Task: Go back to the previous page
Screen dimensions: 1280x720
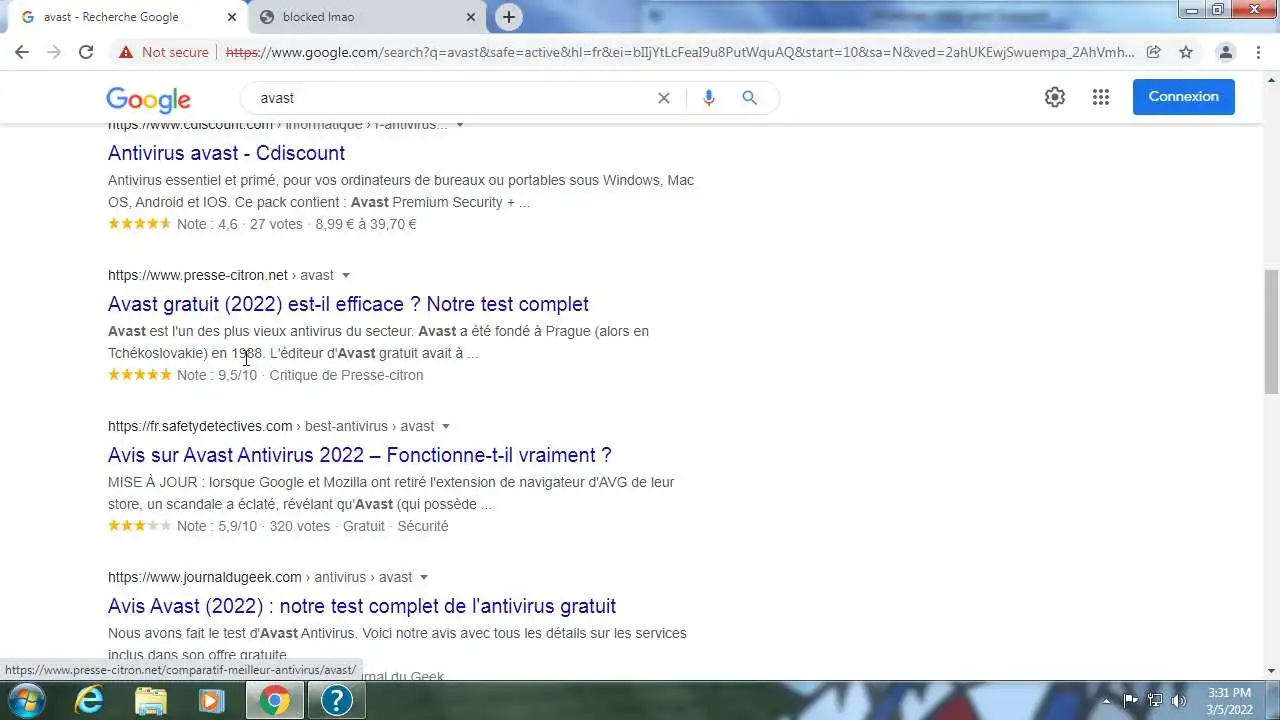Action: tap(22, 52)
